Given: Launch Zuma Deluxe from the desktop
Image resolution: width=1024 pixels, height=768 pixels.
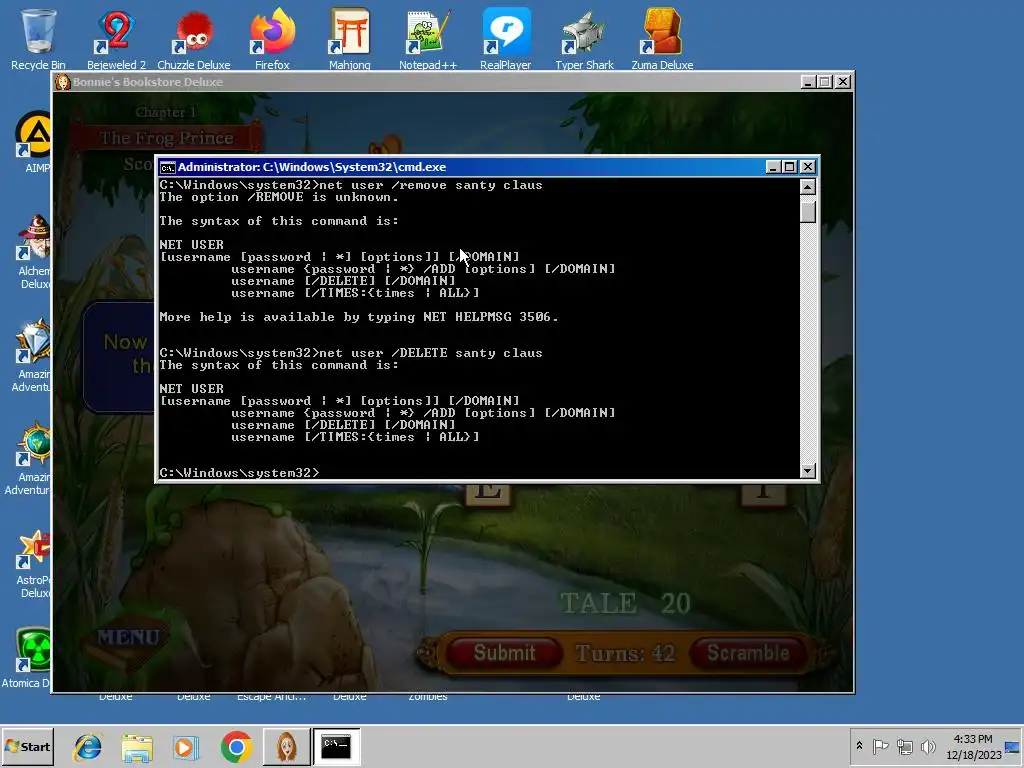Looking at the screenshot, I should pos(662,38).
